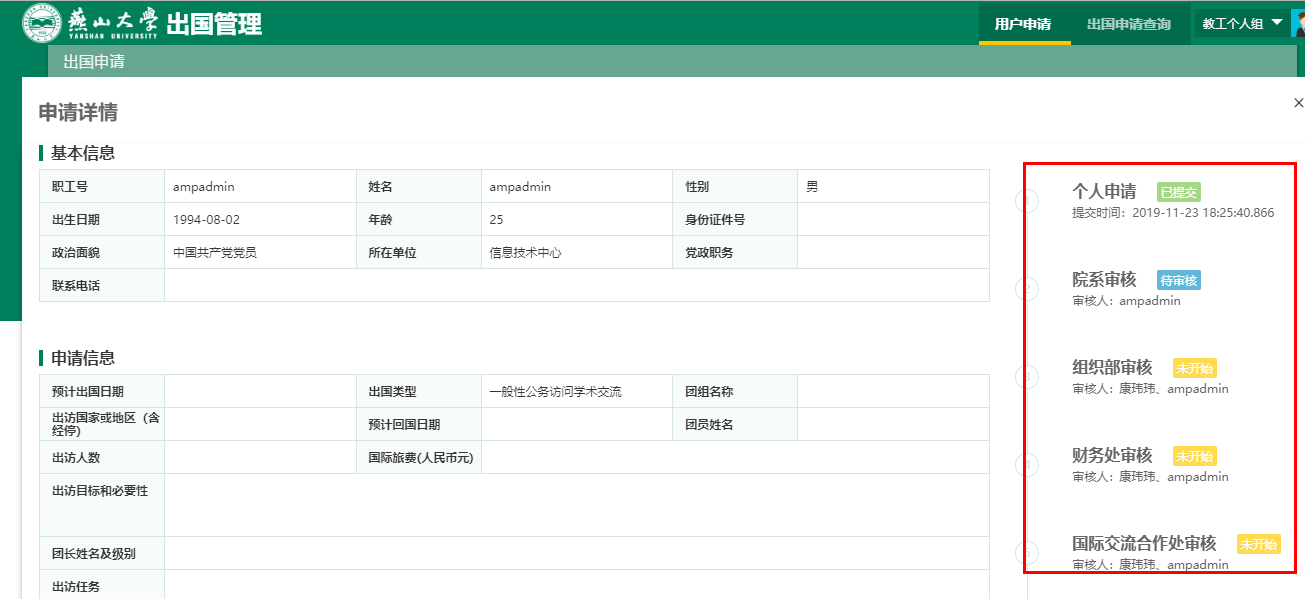This screenshot has height=599, width=1305.
Task: Click the step circle beside 院系审核
Action: click(x=1027, y=289)
